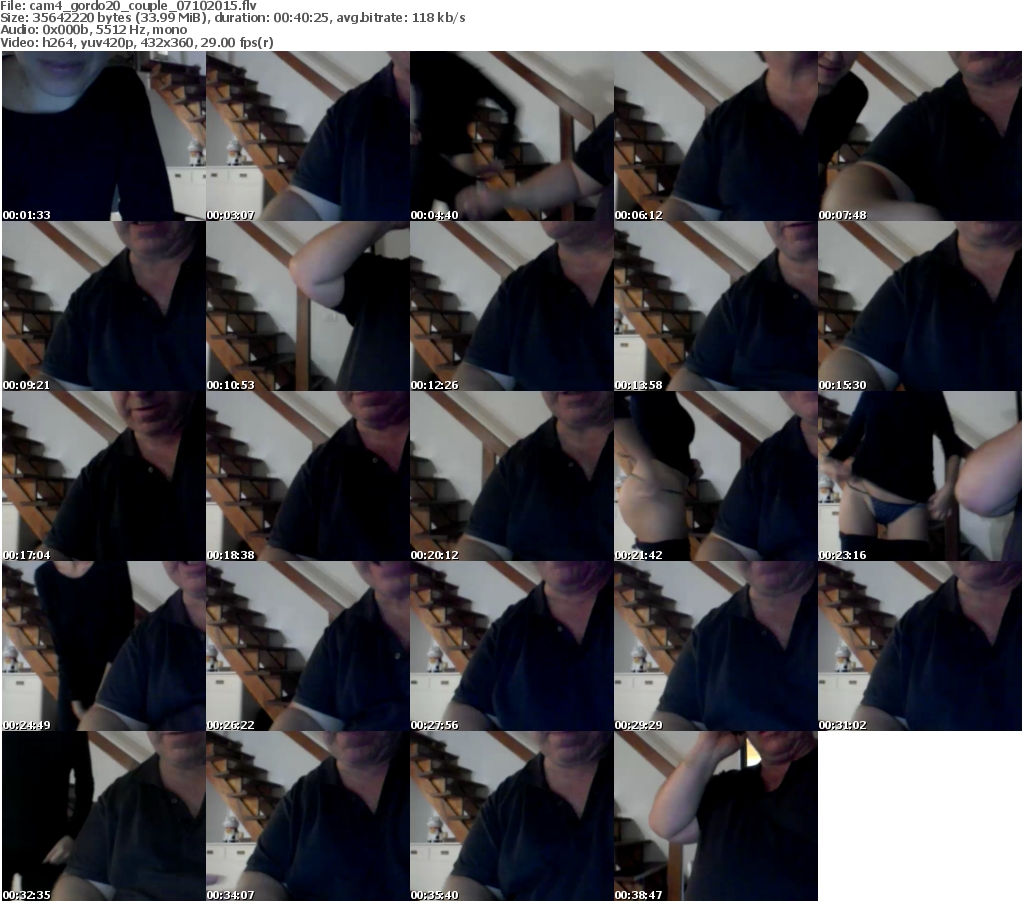The height and width of the screenshot is (901, 1024).
Task: Click the 'Video: h264, yuv420p' header line
Action: click(136, 42)
